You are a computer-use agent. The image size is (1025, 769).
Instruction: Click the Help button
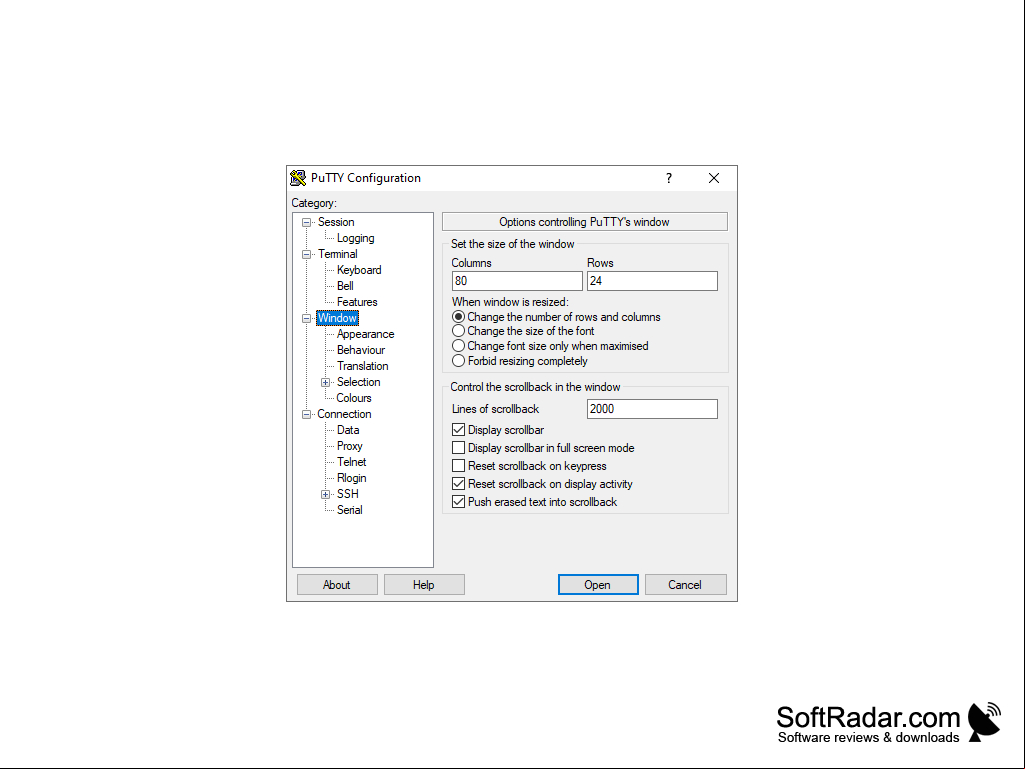[424, 585]
